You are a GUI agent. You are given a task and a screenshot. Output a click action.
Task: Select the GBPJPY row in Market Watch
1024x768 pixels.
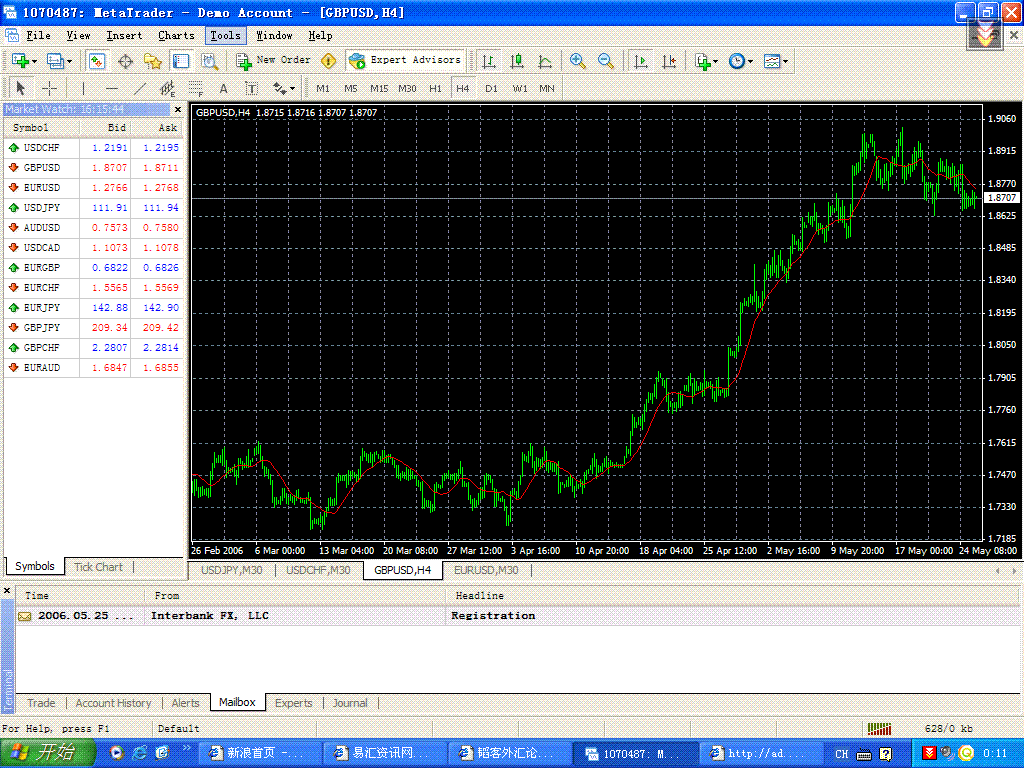coord(95,327)
